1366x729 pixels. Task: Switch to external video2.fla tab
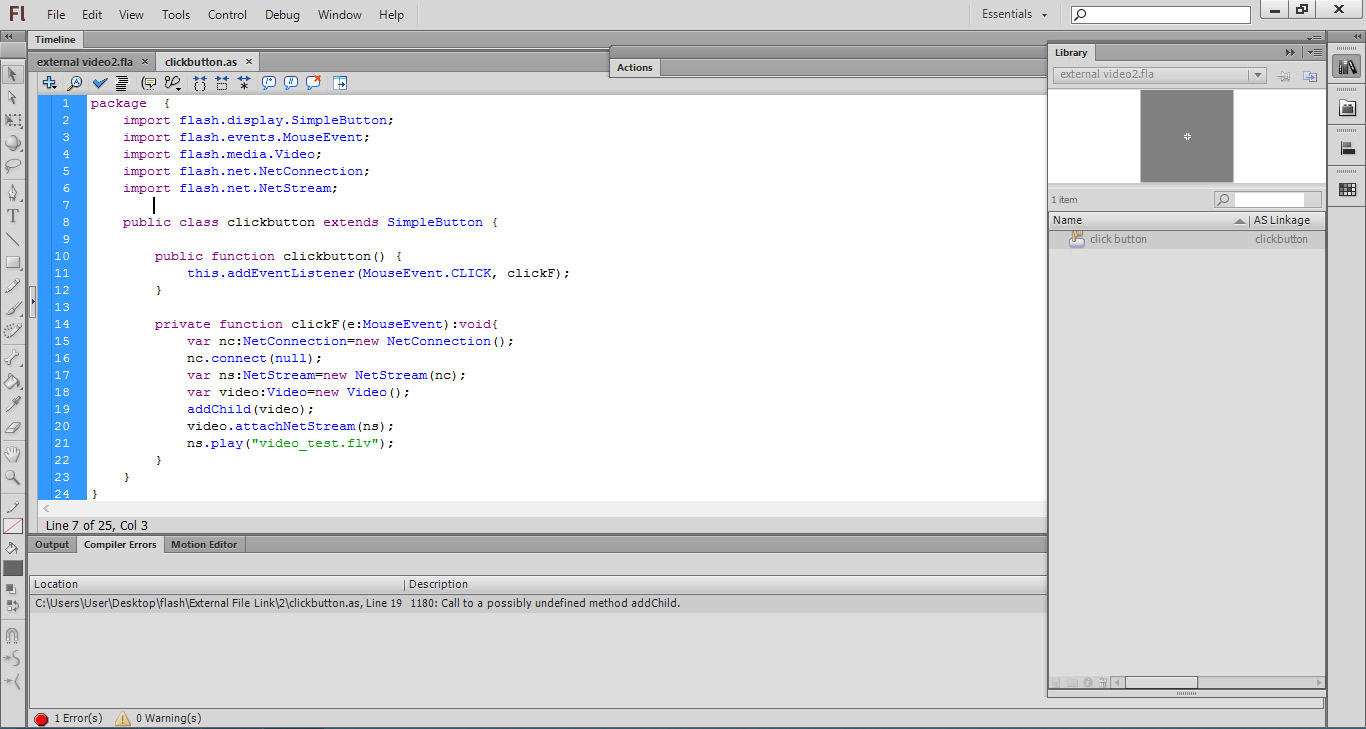click(x=85, y=62)
